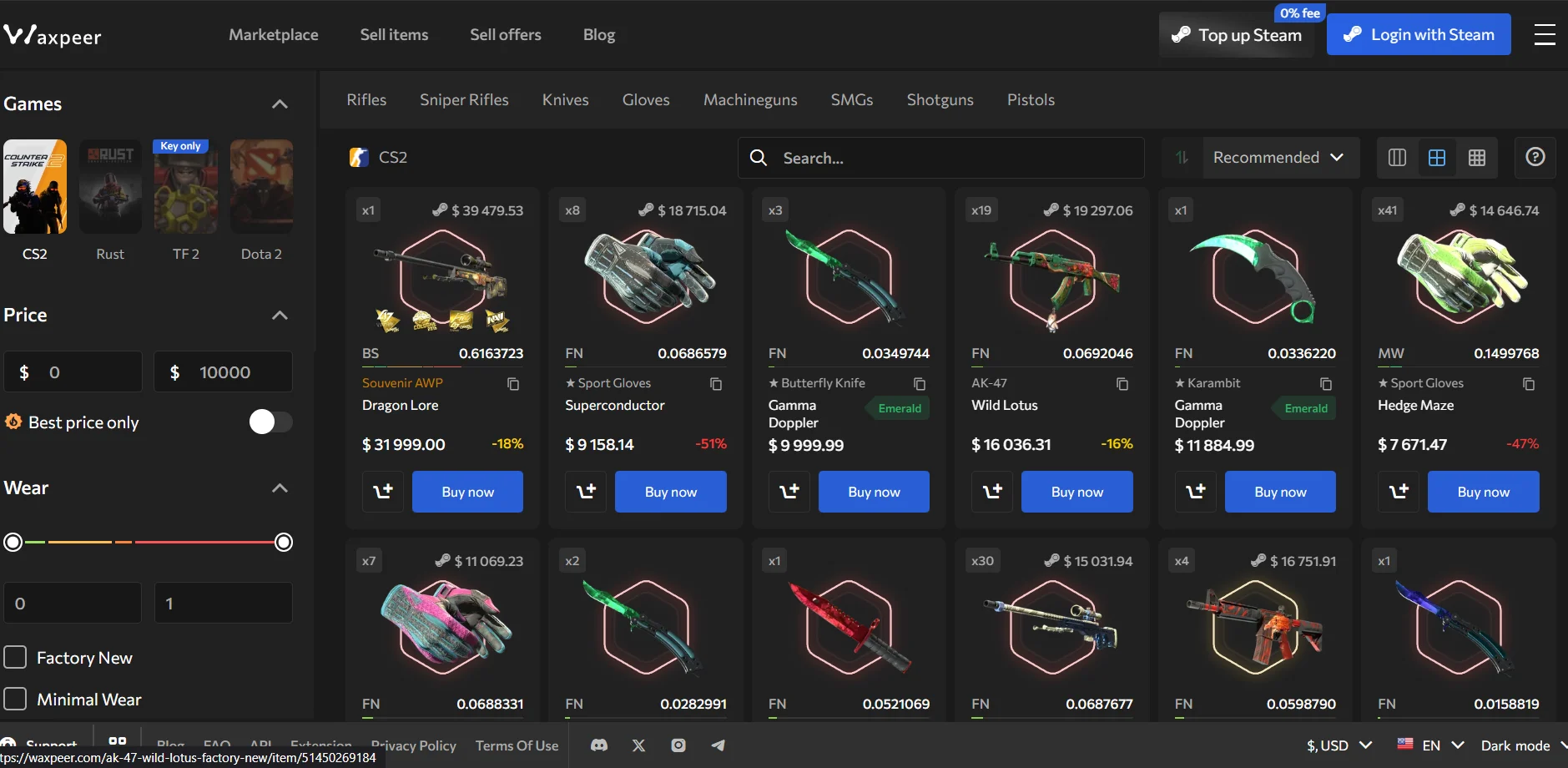Open the hamburger menu icon
1568x768 pixels.
pyautogui.click(x=1545, y=34)
